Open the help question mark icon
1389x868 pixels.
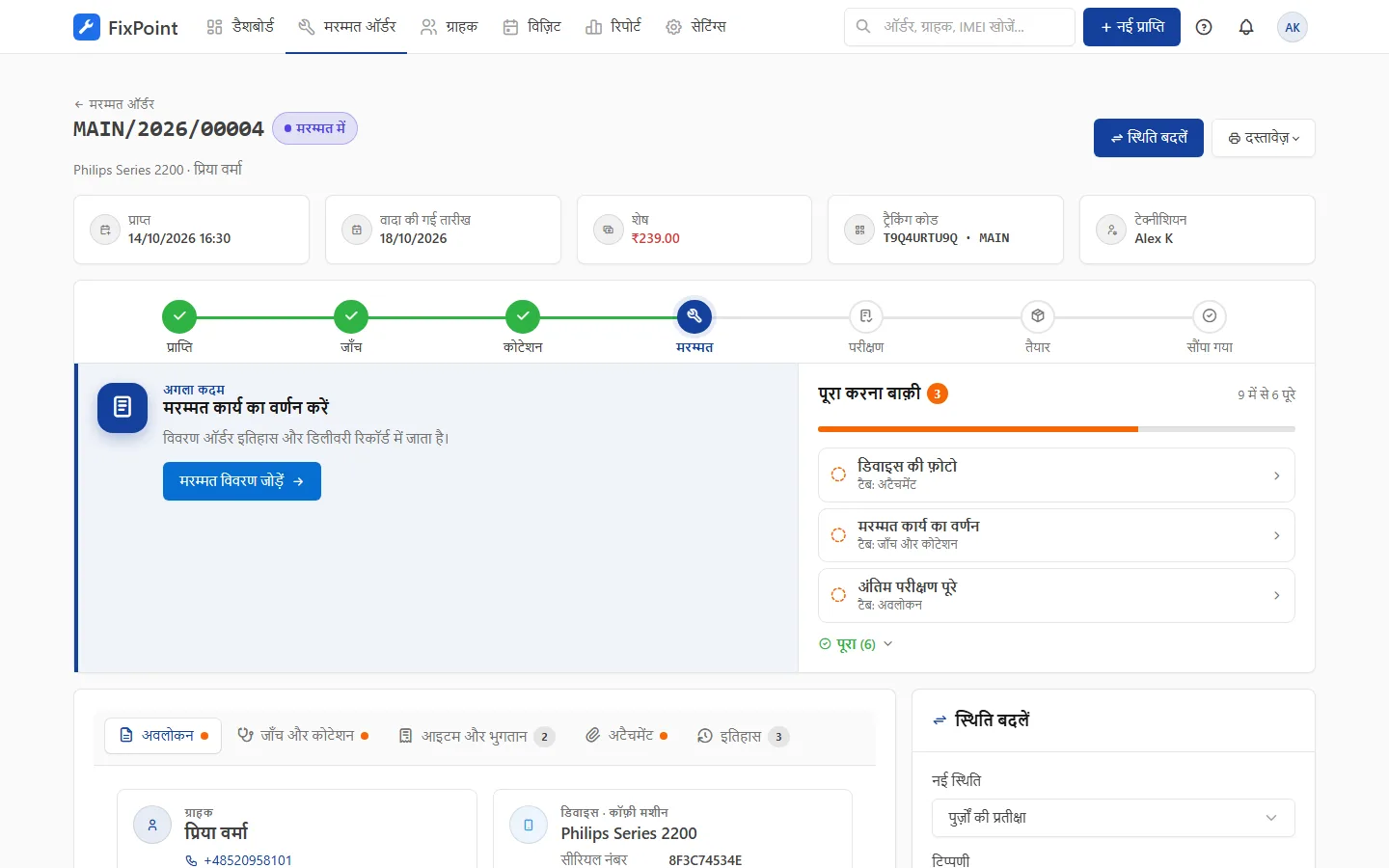[1204, 27]
